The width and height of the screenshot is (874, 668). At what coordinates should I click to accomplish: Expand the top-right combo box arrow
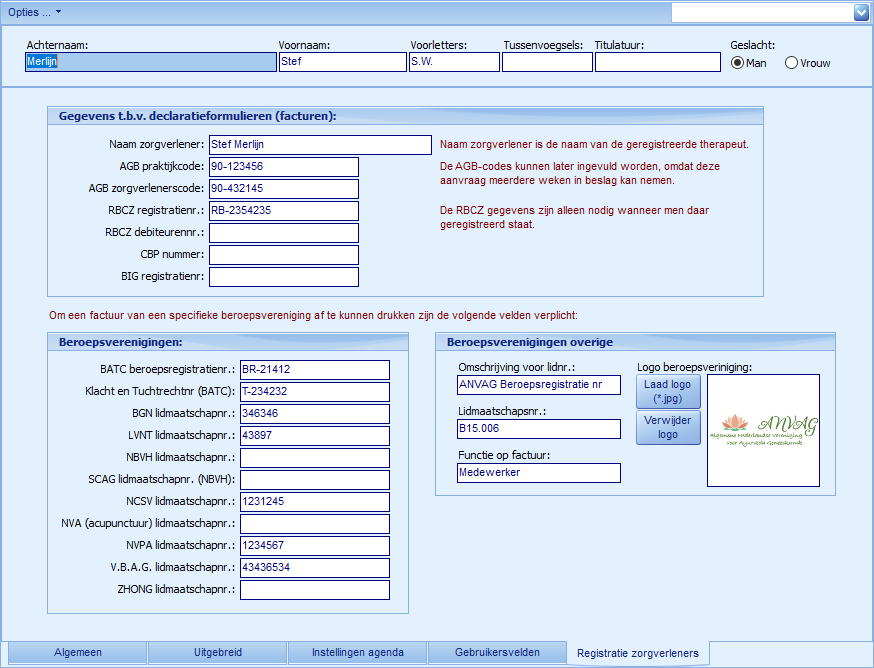[x=861, y=12]
